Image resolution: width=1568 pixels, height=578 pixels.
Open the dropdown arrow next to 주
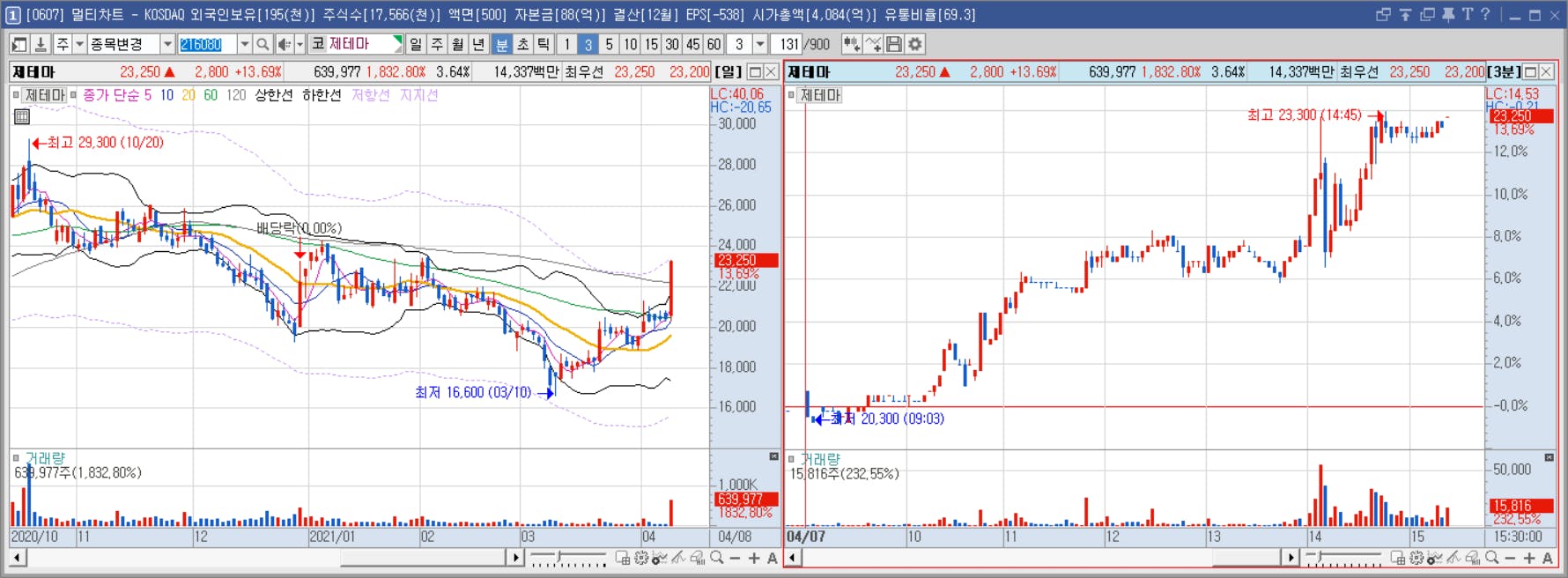click(79, 44)
